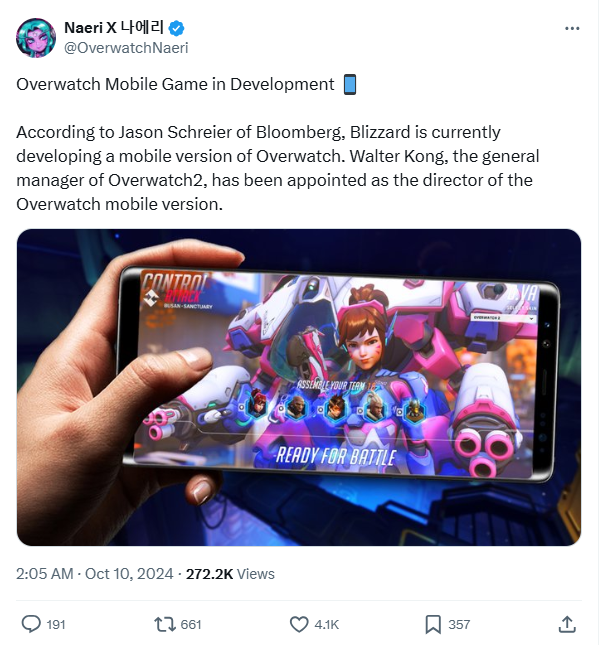View the 272.2K Views analytics

(230, 573)
